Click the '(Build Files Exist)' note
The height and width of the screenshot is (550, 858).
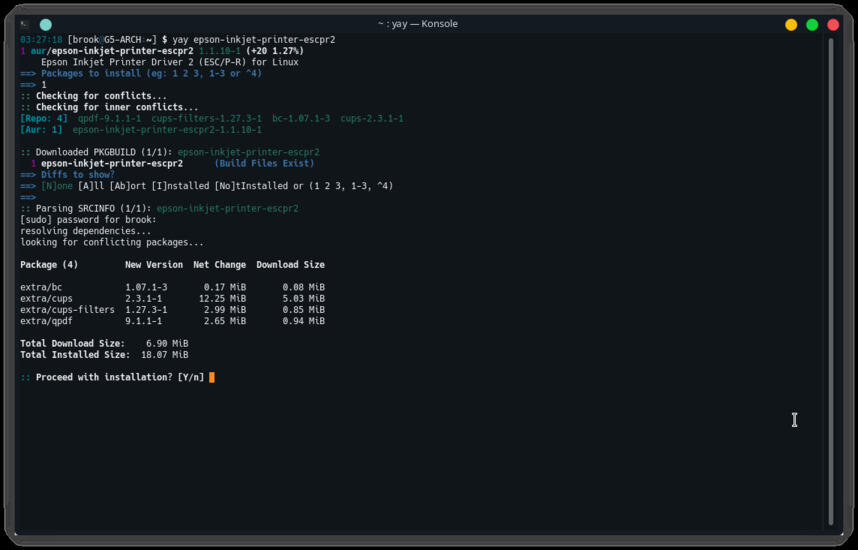pos(264,163)
